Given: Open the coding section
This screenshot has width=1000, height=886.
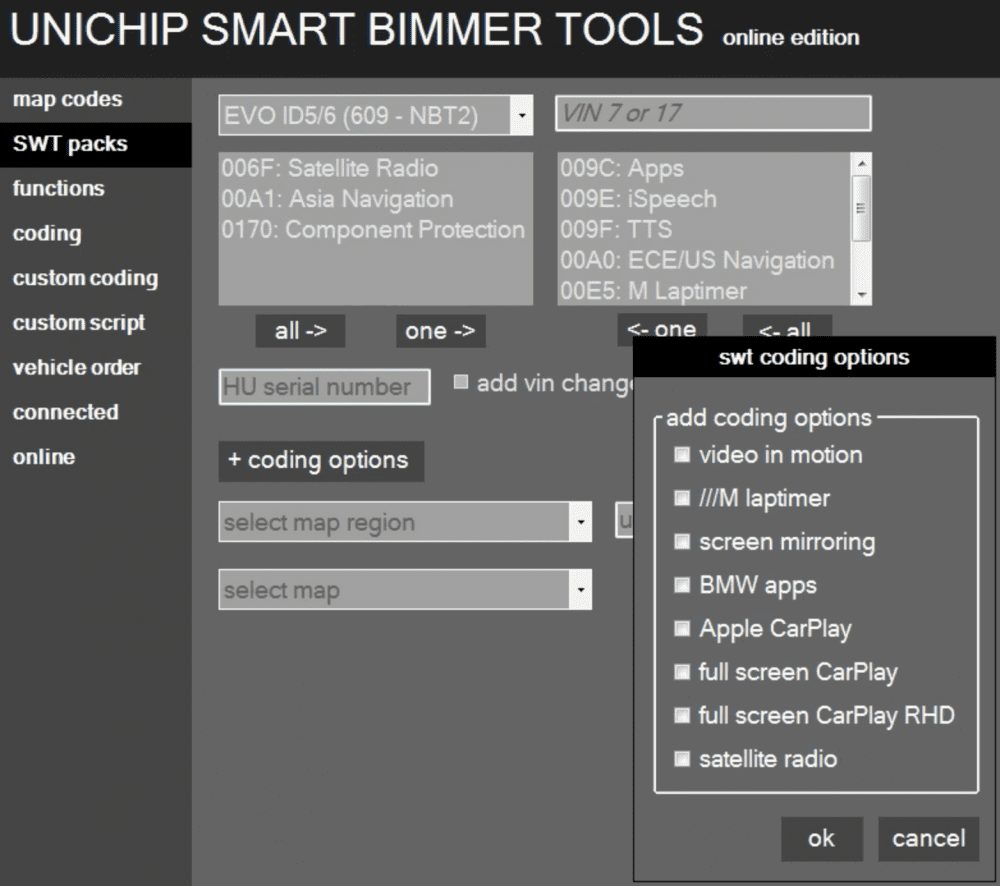Looking at the screenshot, I should tap(47, 233).
